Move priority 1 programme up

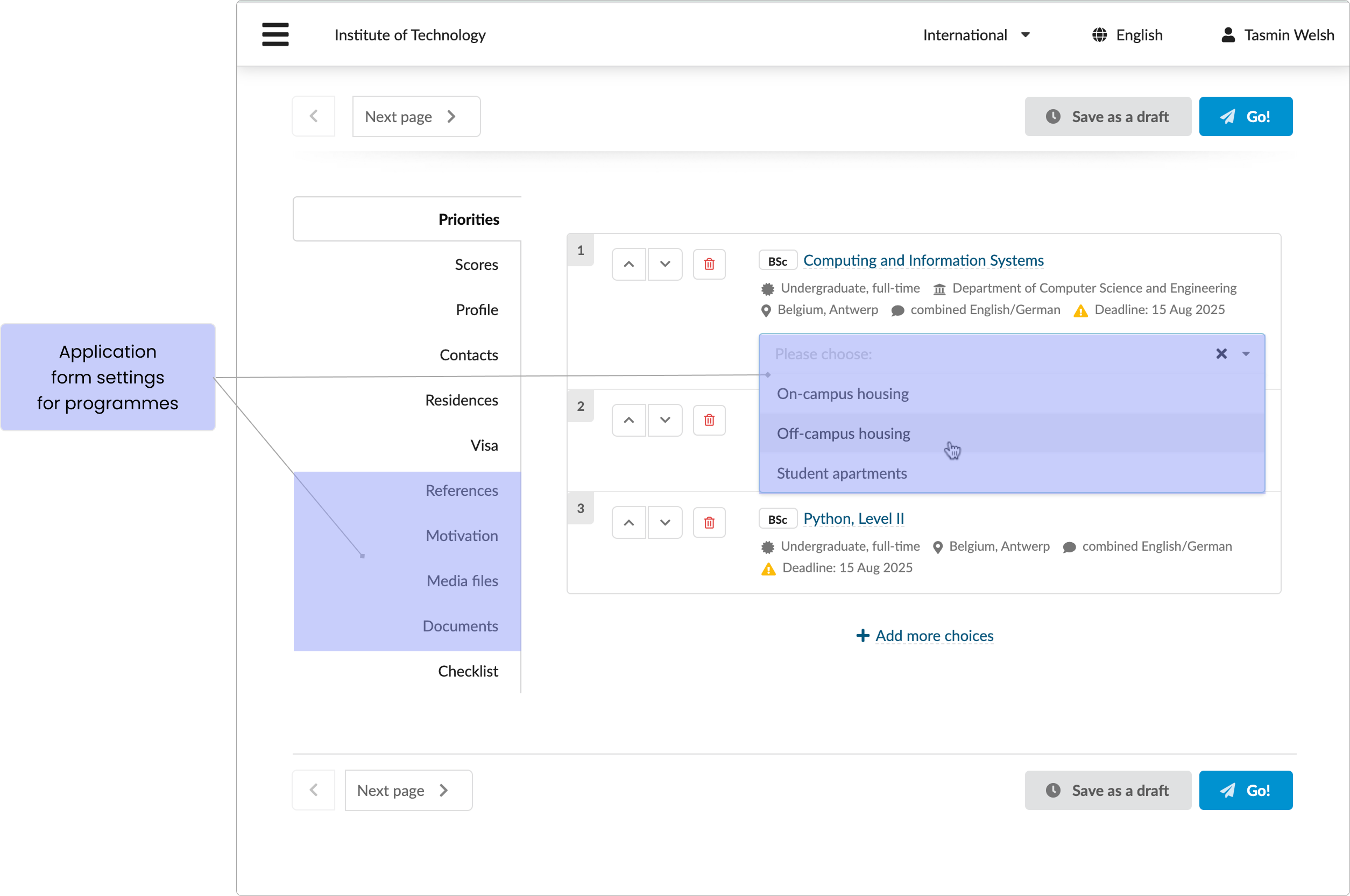628,264
